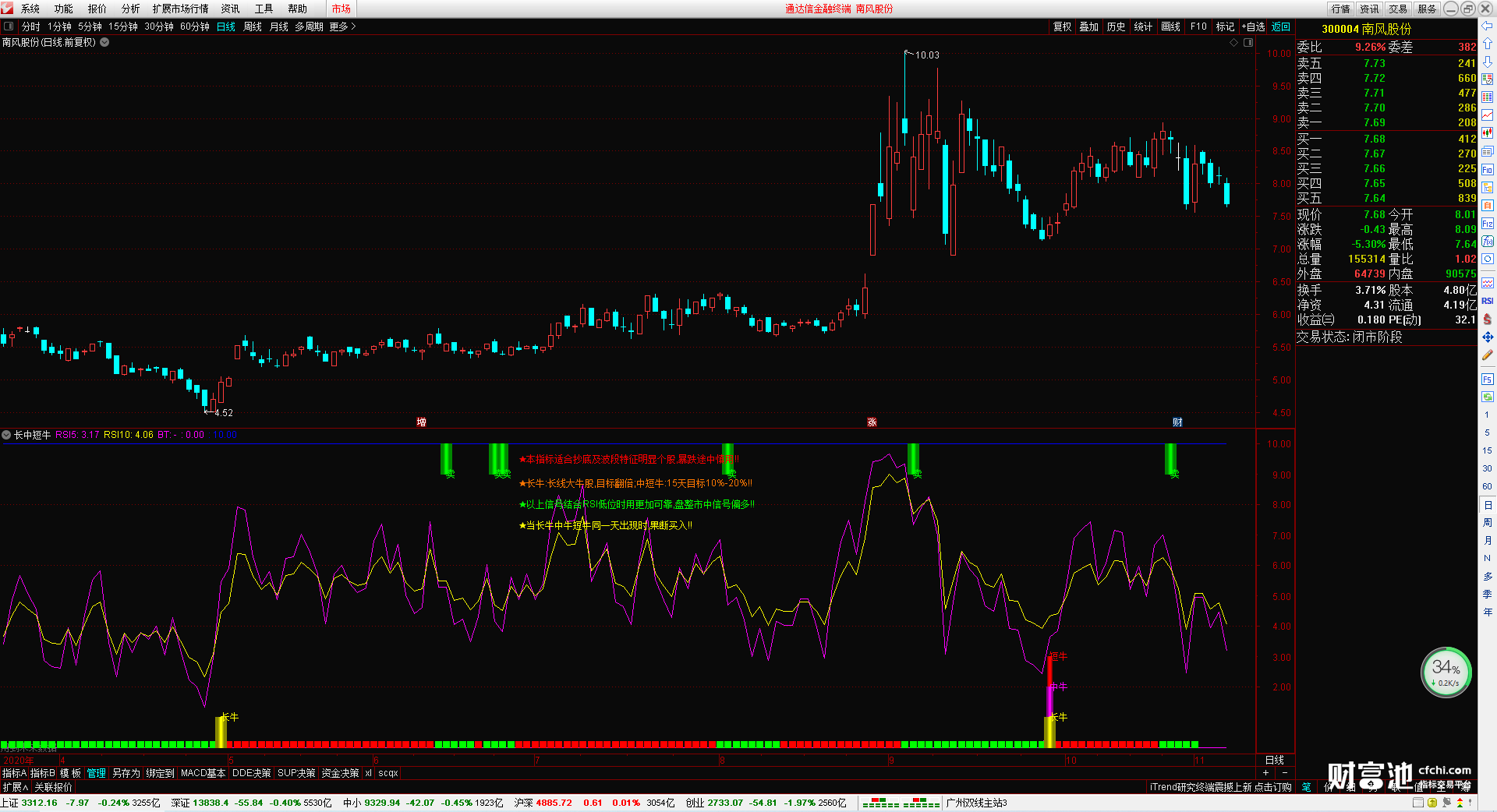Select the pencil drawing tool icon

coord(1488,355)
